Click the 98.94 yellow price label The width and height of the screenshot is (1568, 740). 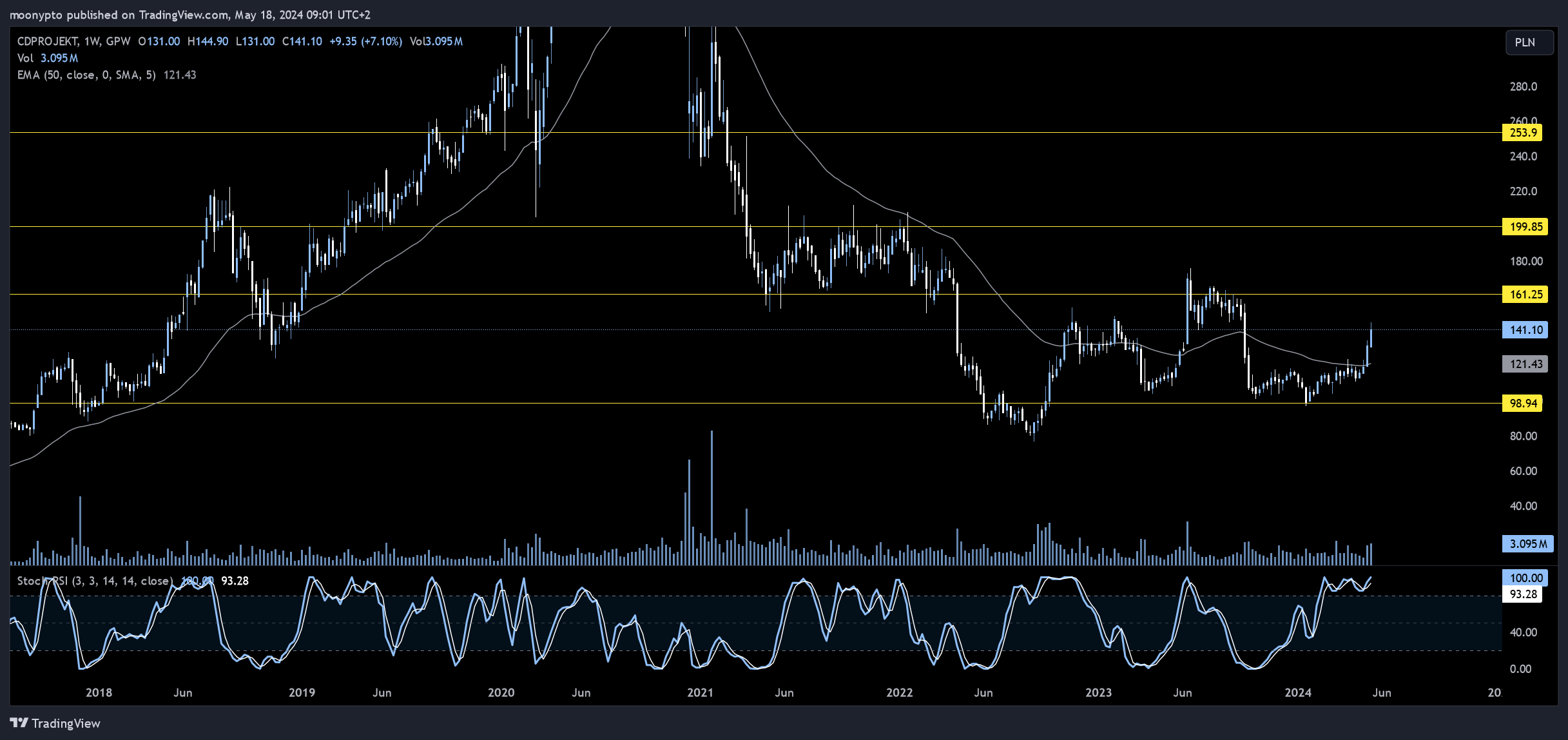point(1523,404)
